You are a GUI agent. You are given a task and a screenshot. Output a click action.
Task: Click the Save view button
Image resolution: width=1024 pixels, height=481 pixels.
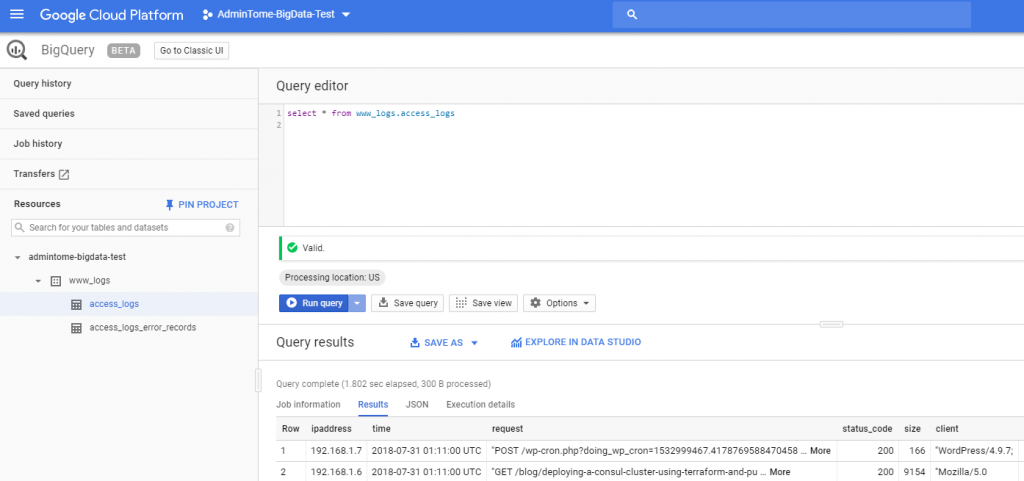(483, 303)
